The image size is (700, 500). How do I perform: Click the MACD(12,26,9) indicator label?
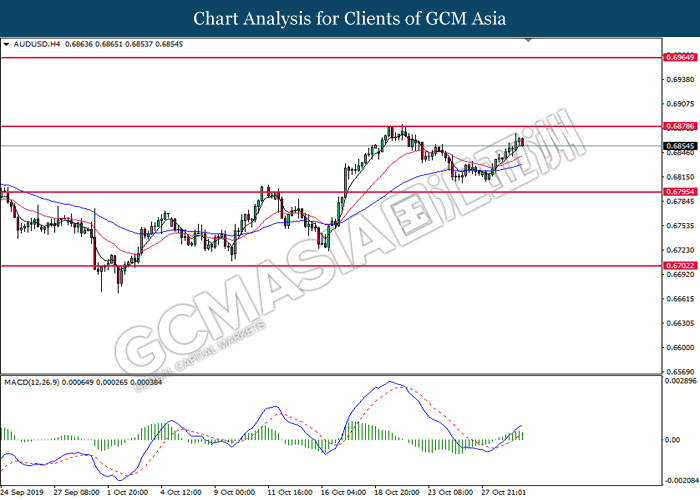(36, 355)
